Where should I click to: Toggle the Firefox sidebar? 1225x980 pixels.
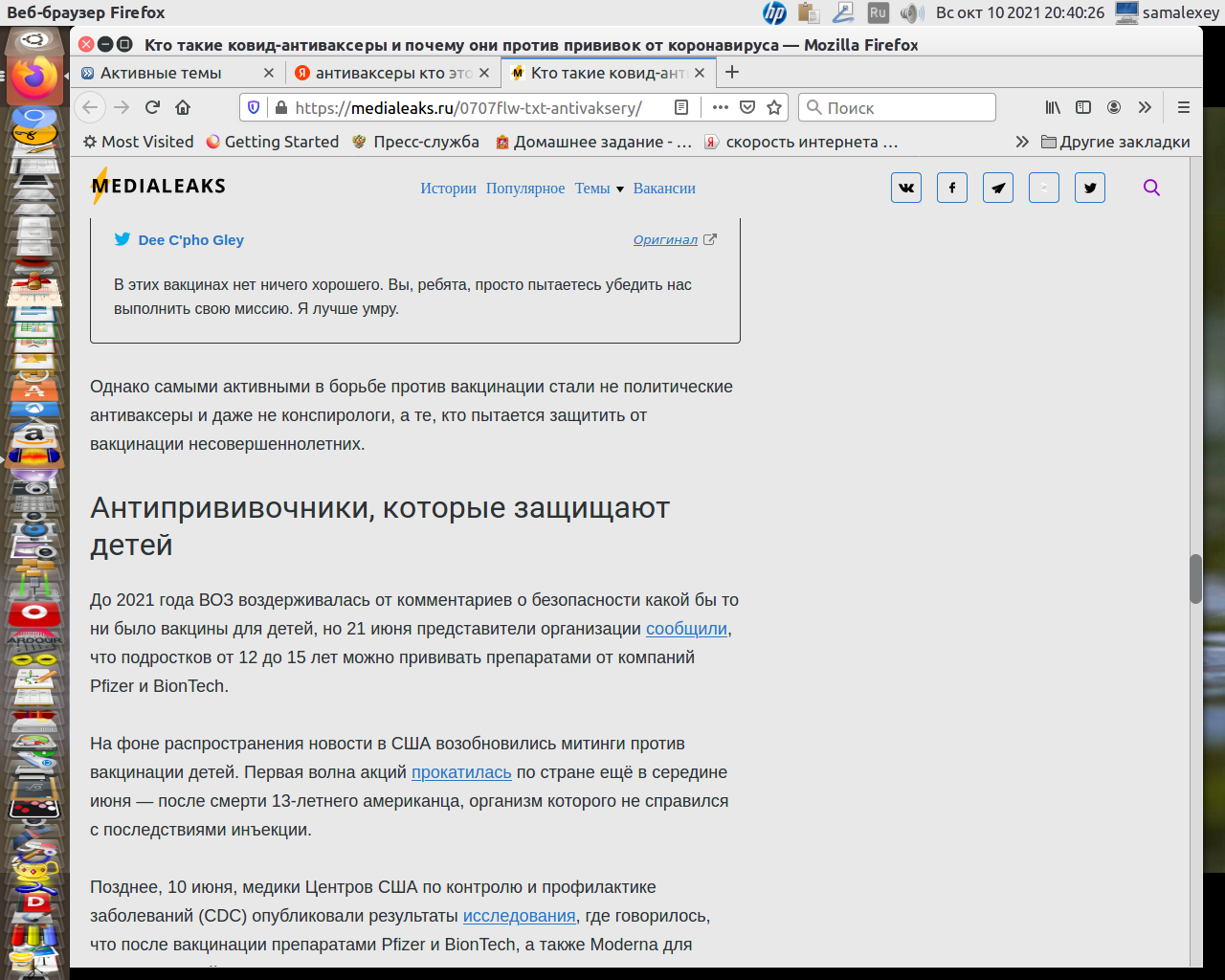coord(1083,107)
